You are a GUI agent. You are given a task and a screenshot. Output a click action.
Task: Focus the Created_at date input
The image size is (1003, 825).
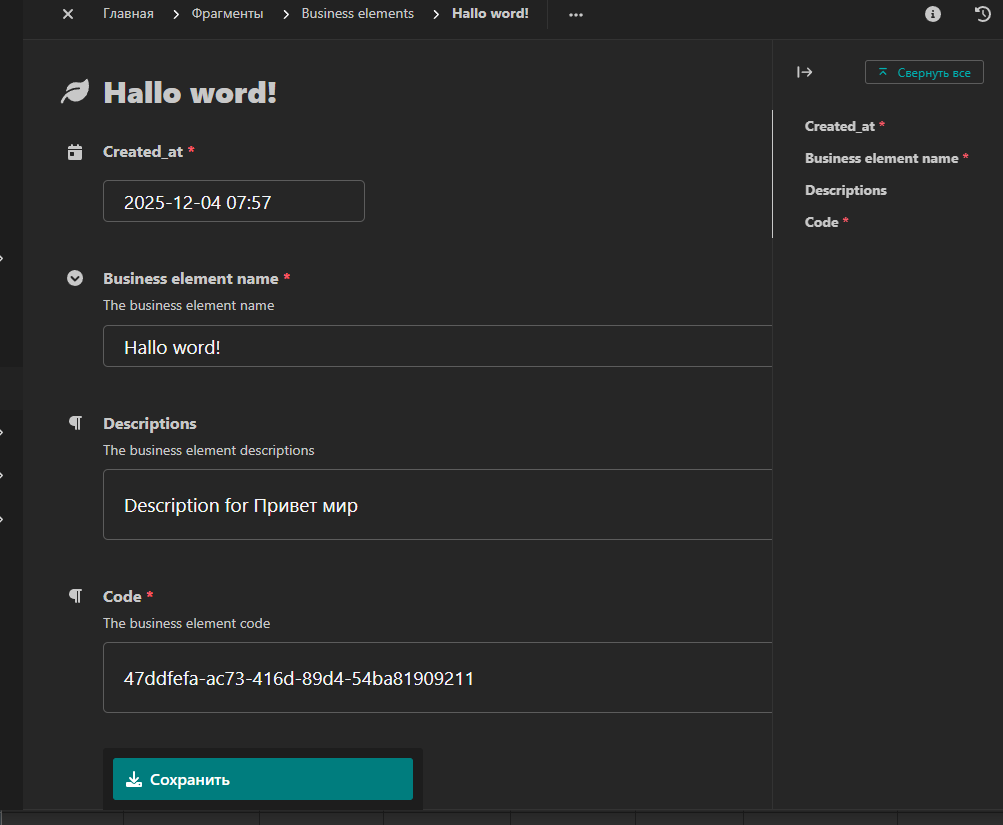pos(233,201)
